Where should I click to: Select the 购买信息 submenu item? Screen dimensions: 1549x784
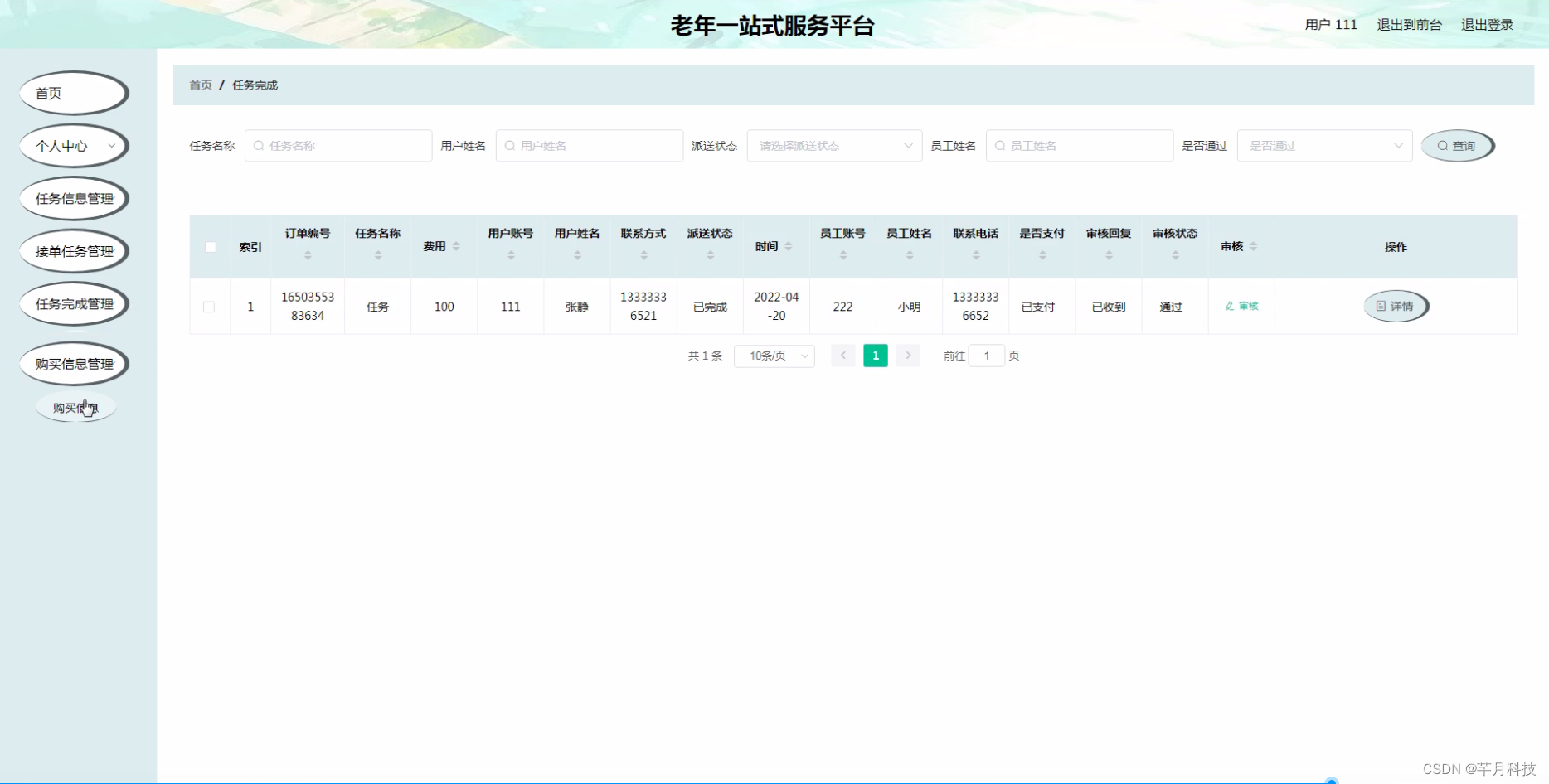coord(75,408)
